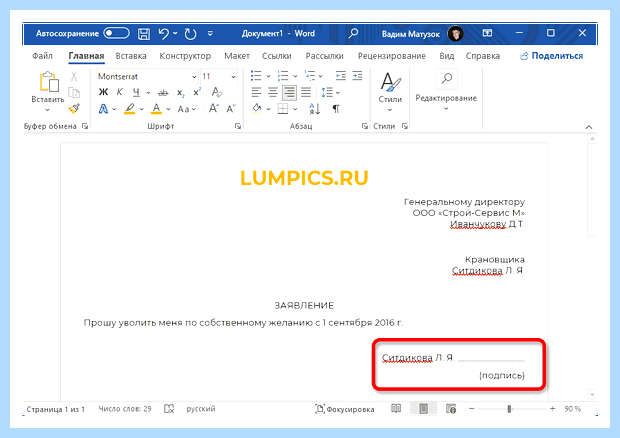
Task: Toggle the AutoSave switch
Action: [x=116, y=33]
